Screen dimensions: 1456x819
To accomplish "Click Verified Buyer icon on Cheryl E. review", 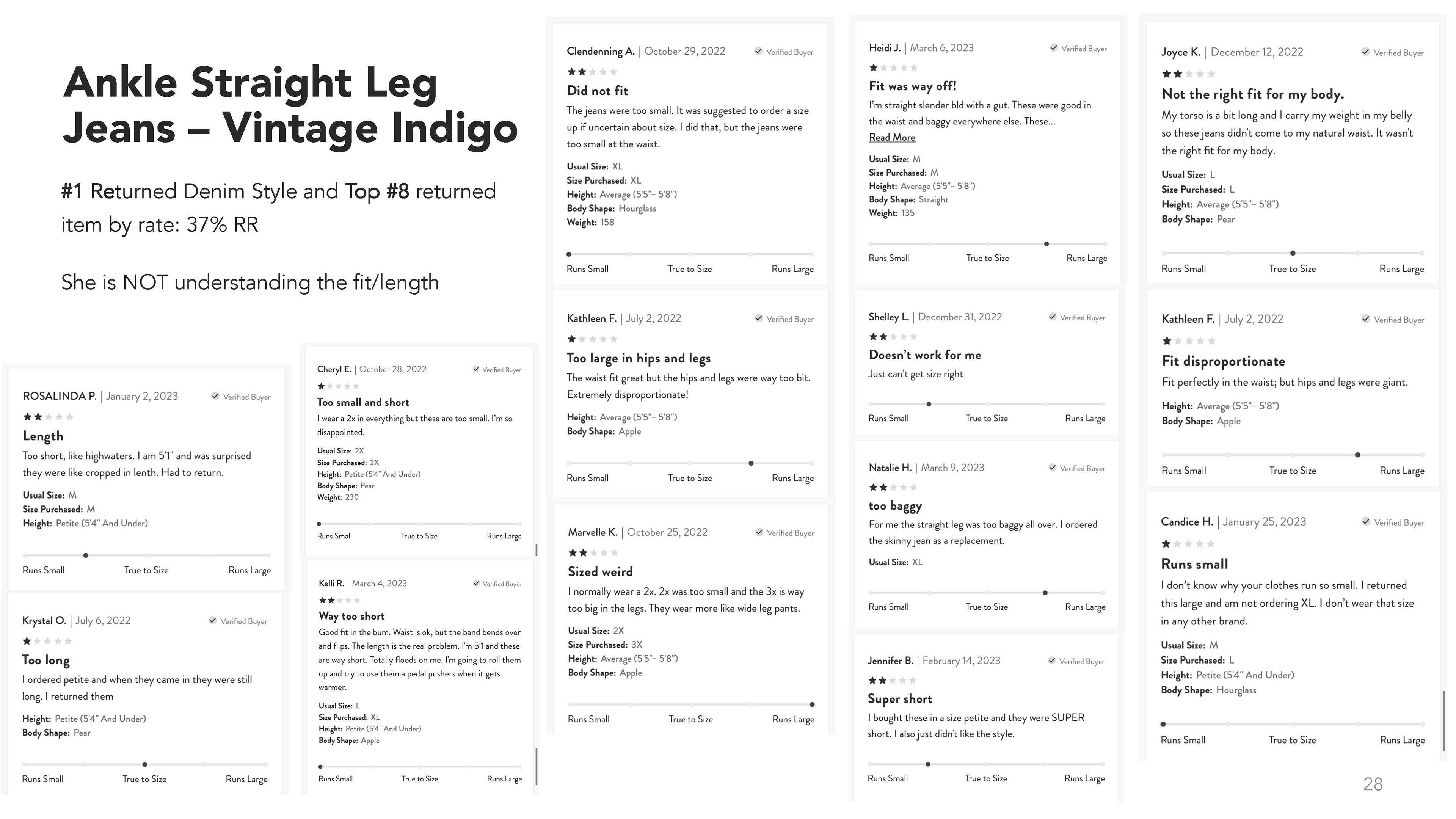I will [476, 369].
